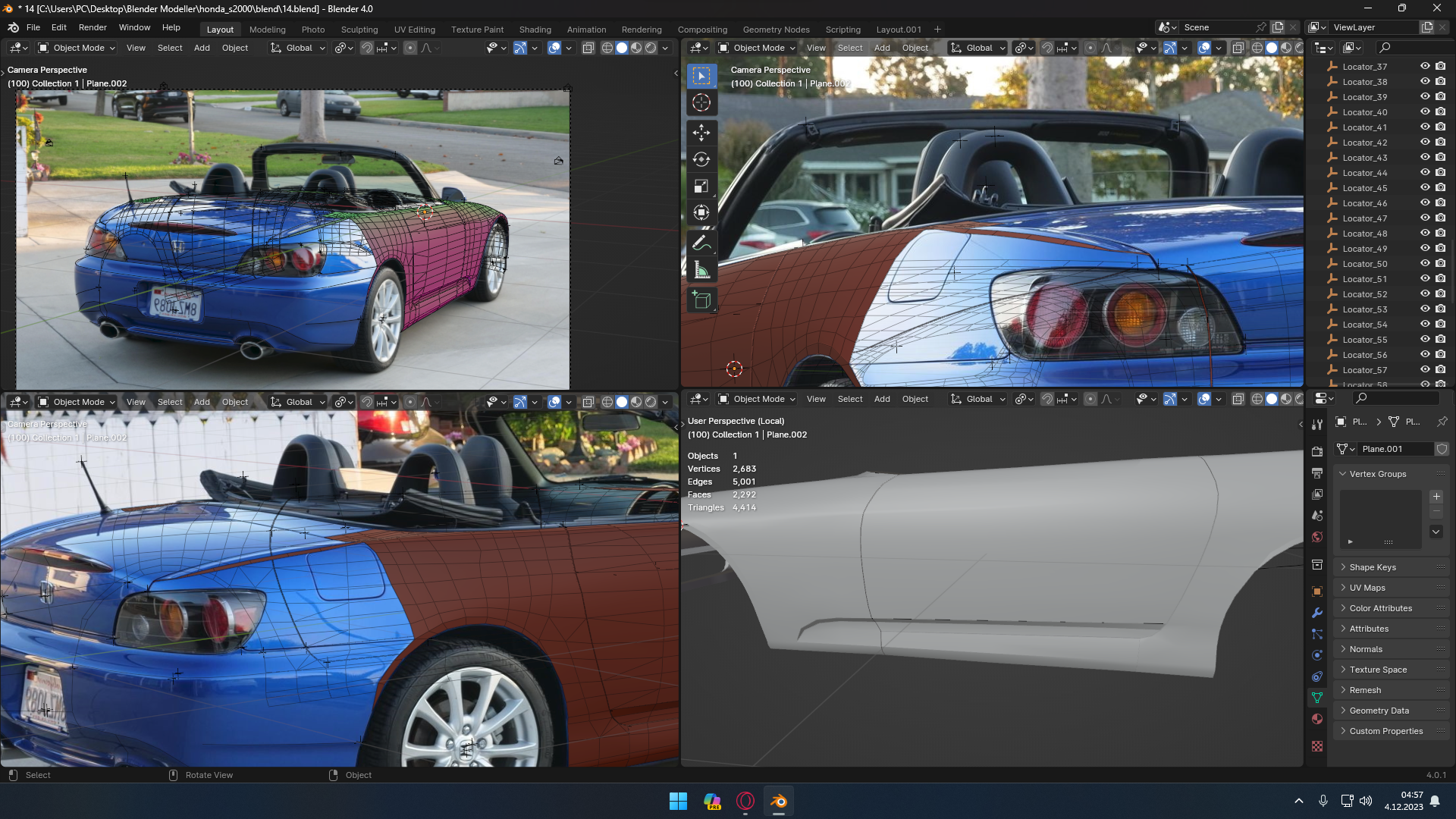Viewport: 1456px width, 819px height.
Task: Open the Render menu
Action: tap(93, 27)
